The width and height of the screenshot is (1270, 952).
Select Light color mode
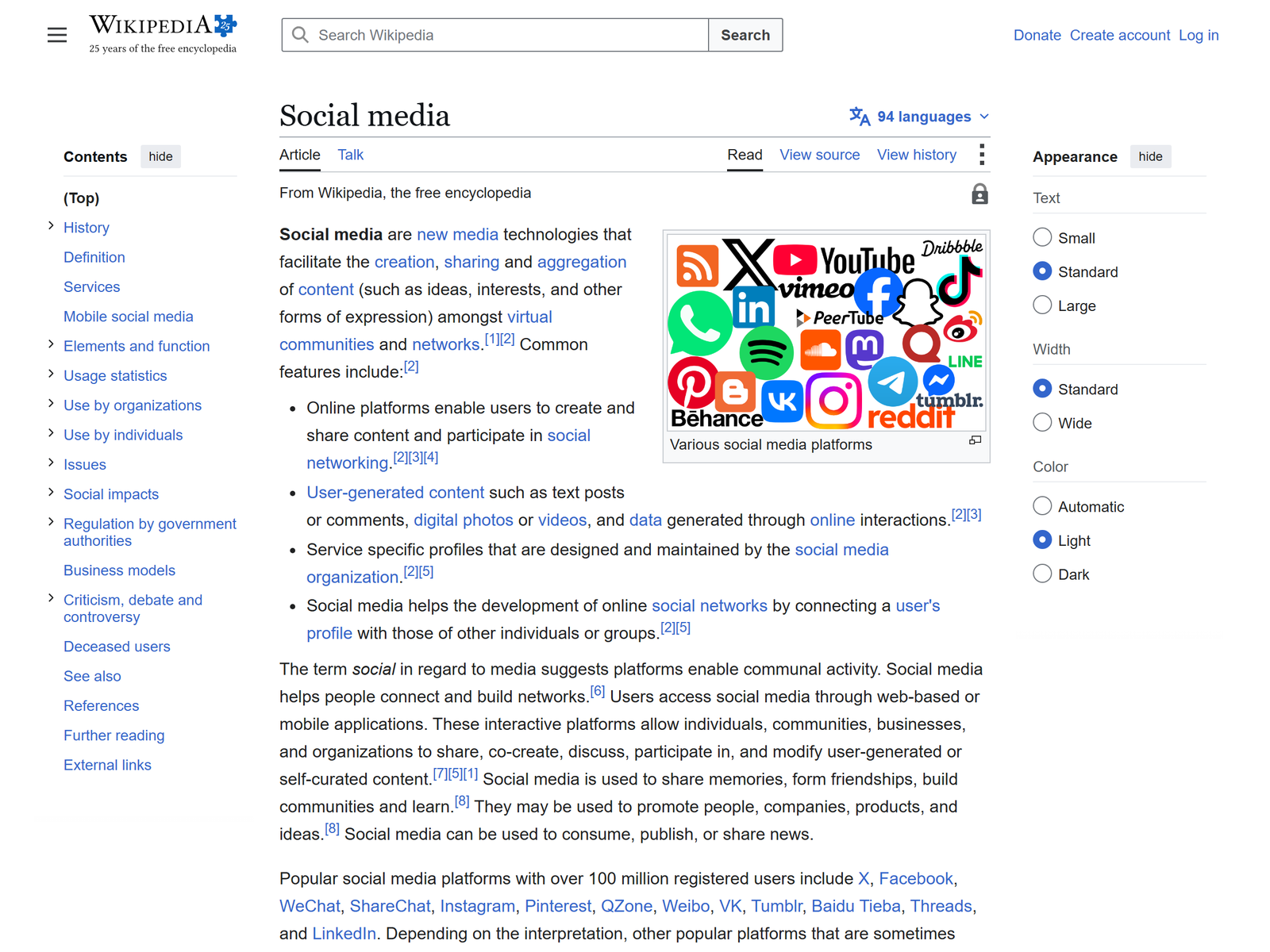[x=1042, y=539]
